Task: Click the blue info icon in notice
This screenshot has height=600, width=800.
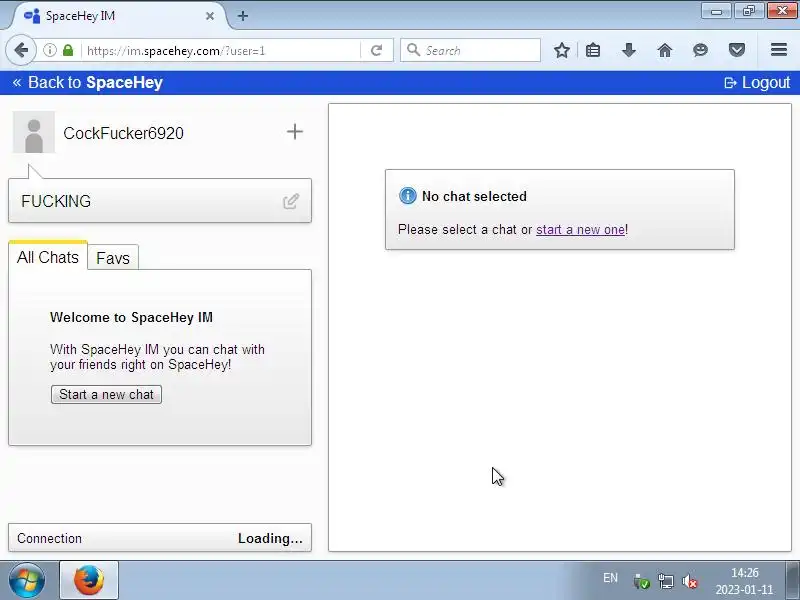Action: pos(408,195)
